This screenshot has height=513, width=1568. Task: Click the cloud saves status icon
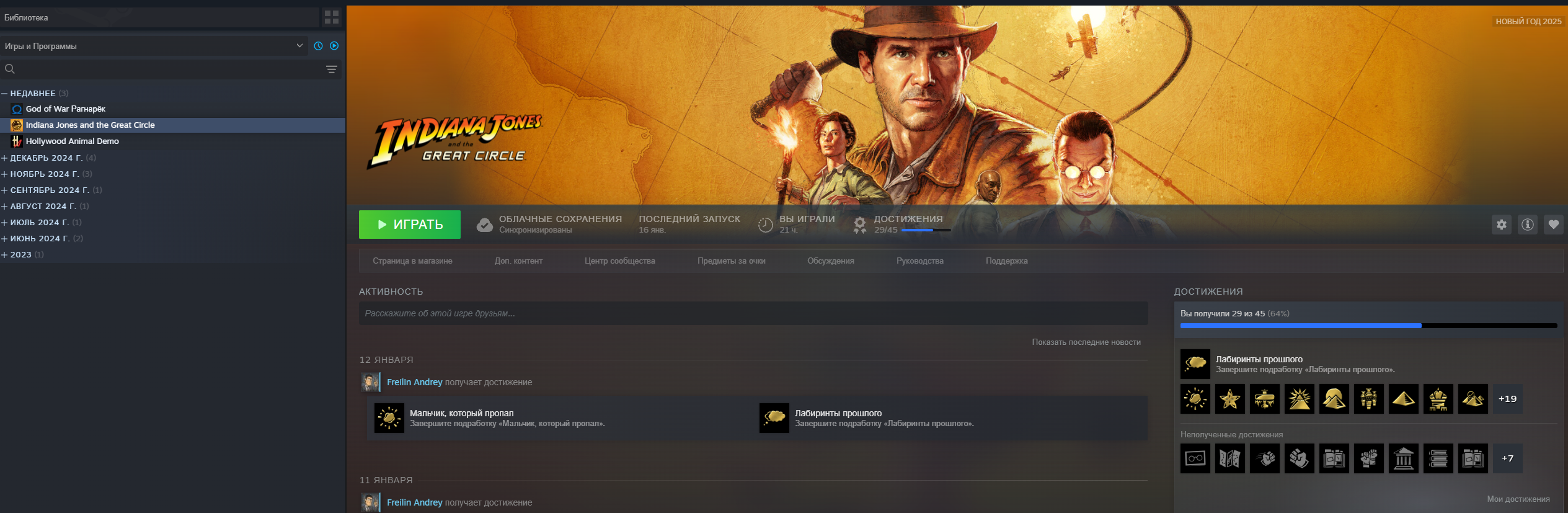(x=484, y=225)
